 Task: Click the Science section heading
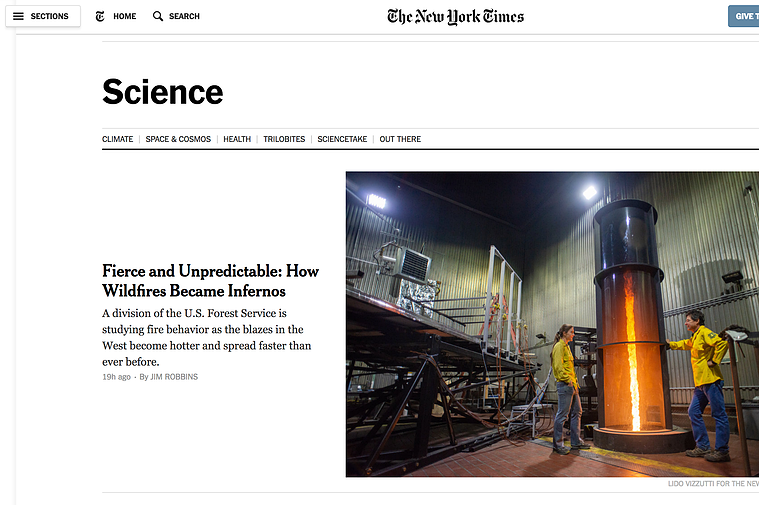(x=163, y=92)
